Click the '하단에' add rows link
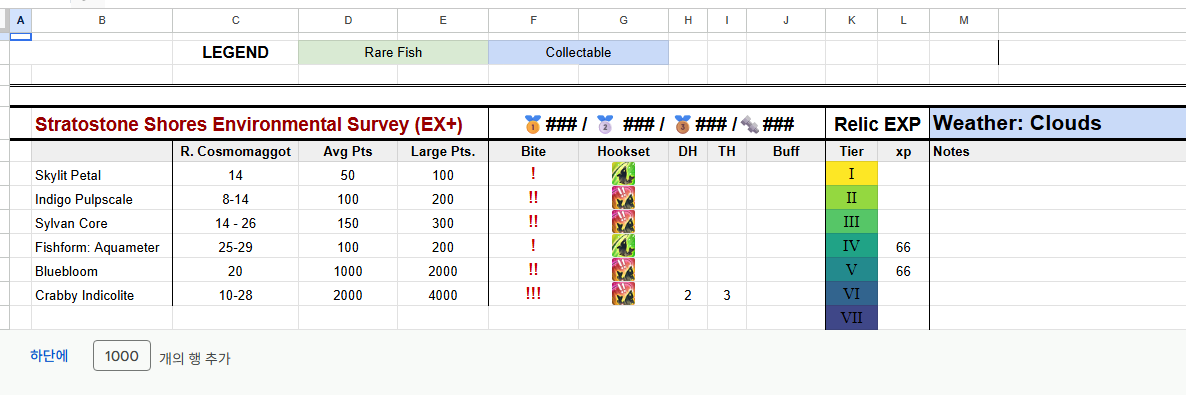 pos(49,356)
